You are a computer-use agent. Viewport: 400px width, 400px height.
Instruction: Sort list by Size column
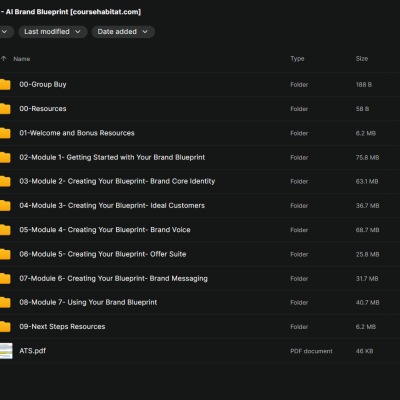pos(362,59)
